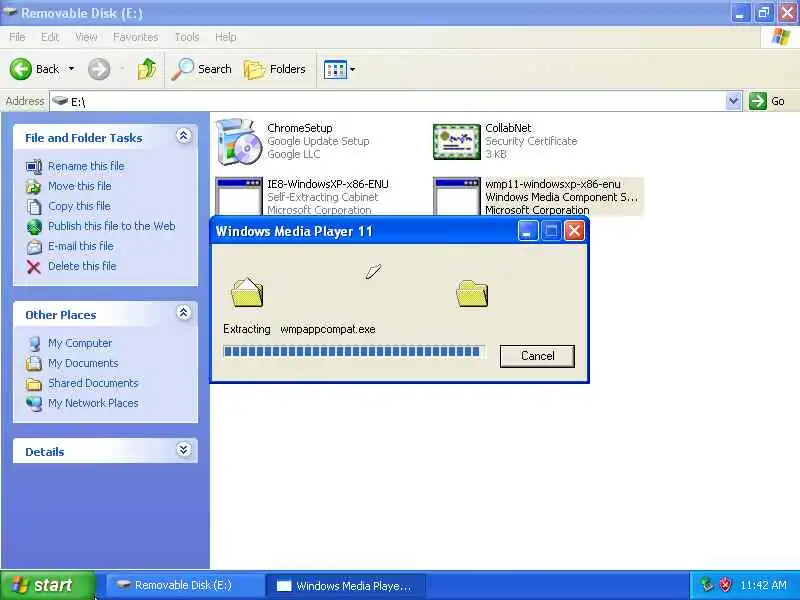The height and width of the screenshot is (600, 800).
Task: Open My Computer from Other Places
Action: [80, 343]
